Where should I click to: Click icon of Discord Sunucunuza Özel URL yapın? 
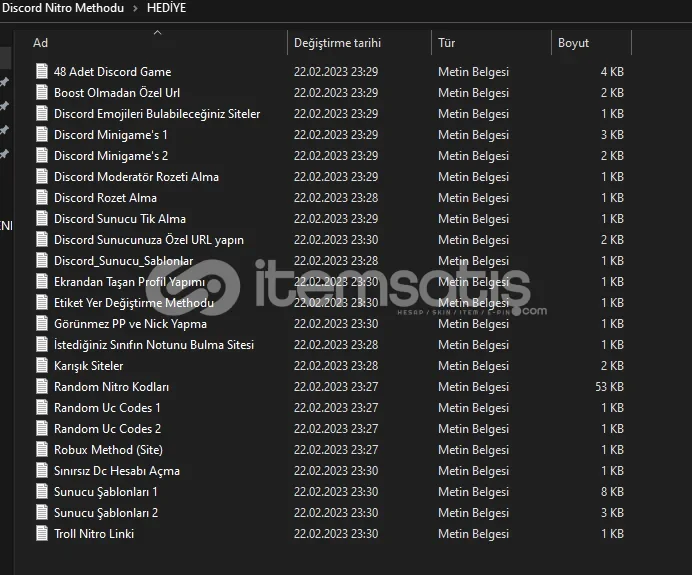42,240
